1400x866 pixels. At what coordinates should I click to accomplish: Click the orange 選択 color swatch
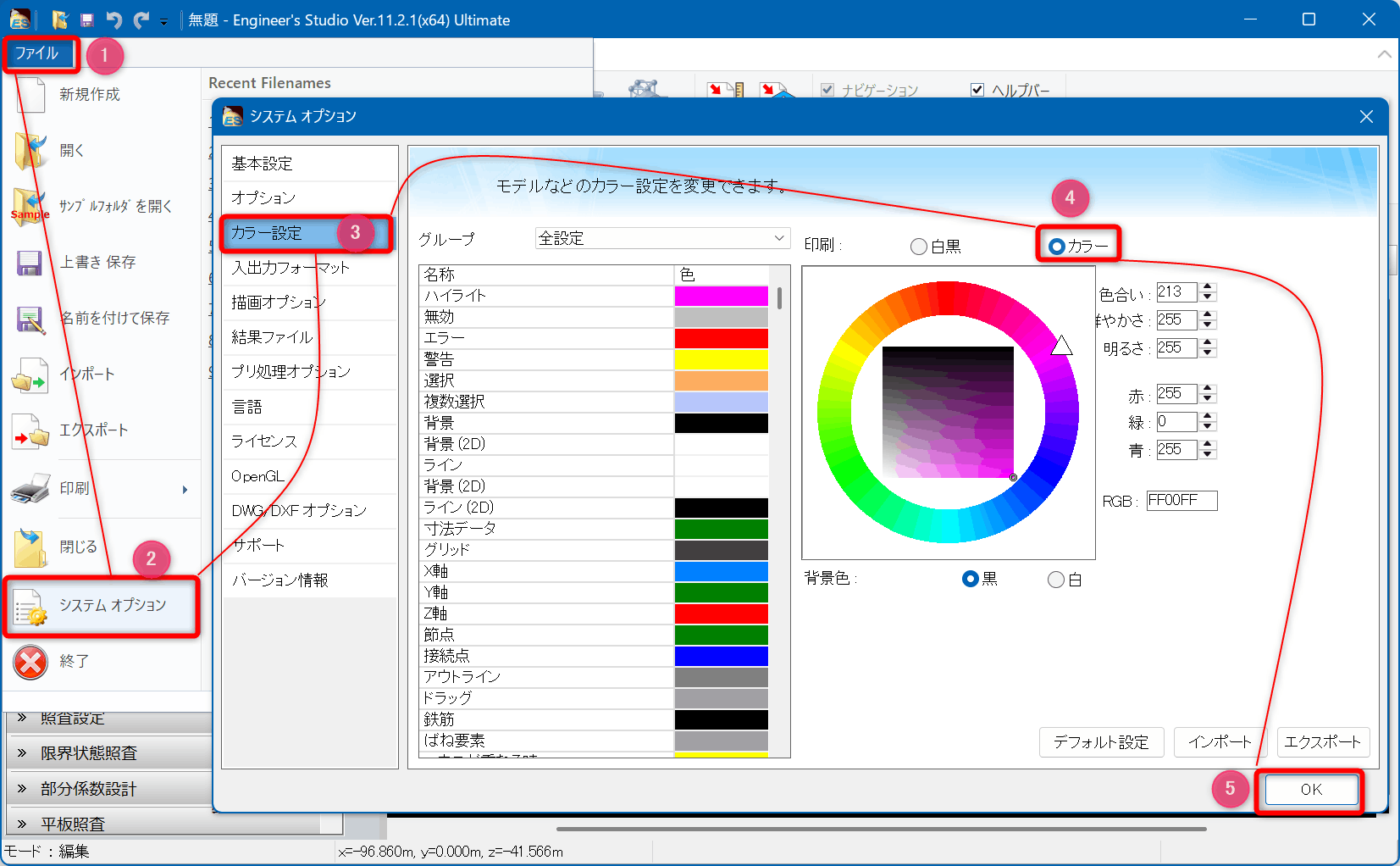(722, 380)
